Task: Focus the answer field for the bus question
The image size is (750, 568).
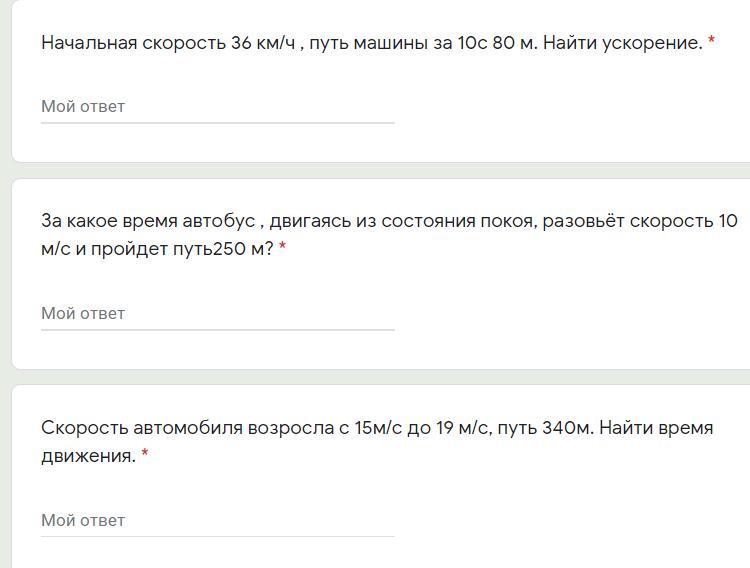Action: 217,313
